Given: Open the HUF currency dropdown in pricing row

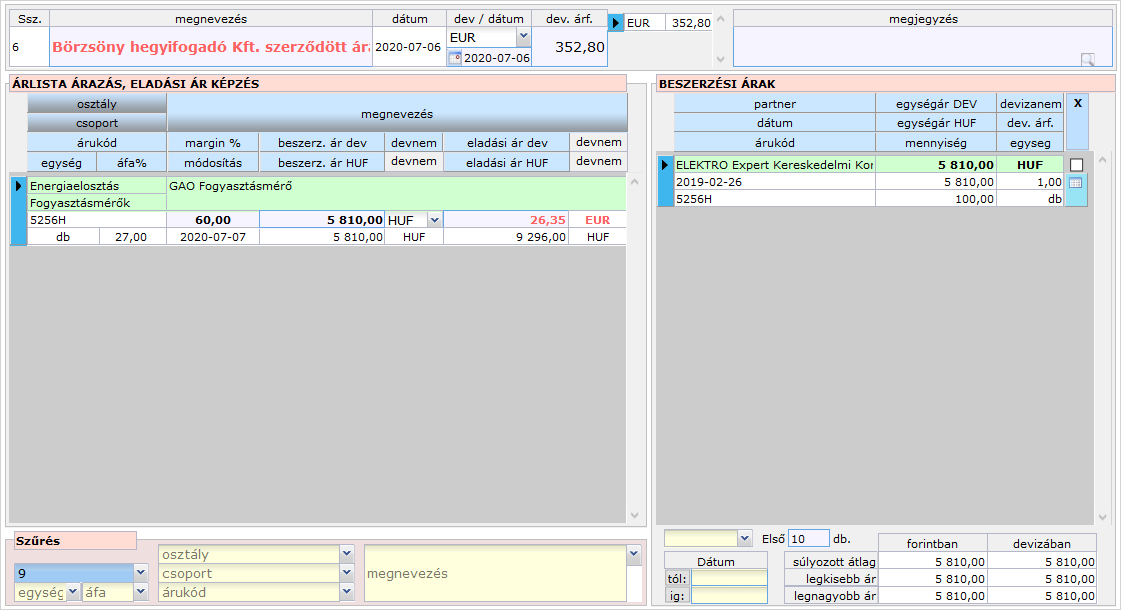Looking at the screenshot, I should [434, 220].
